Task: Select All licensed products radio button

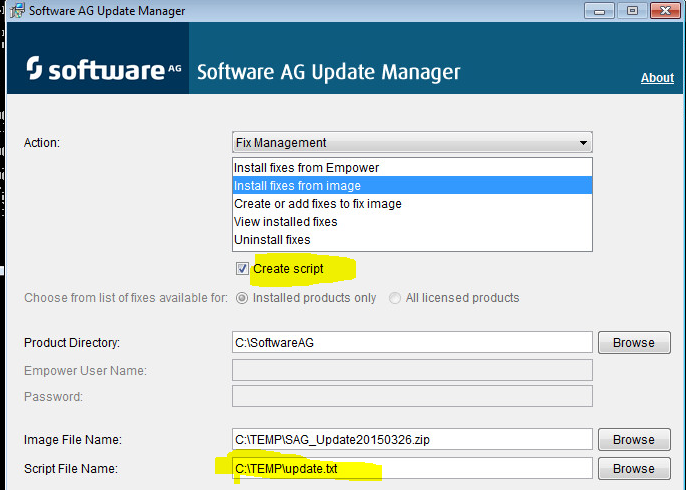Action: (395, 298)
